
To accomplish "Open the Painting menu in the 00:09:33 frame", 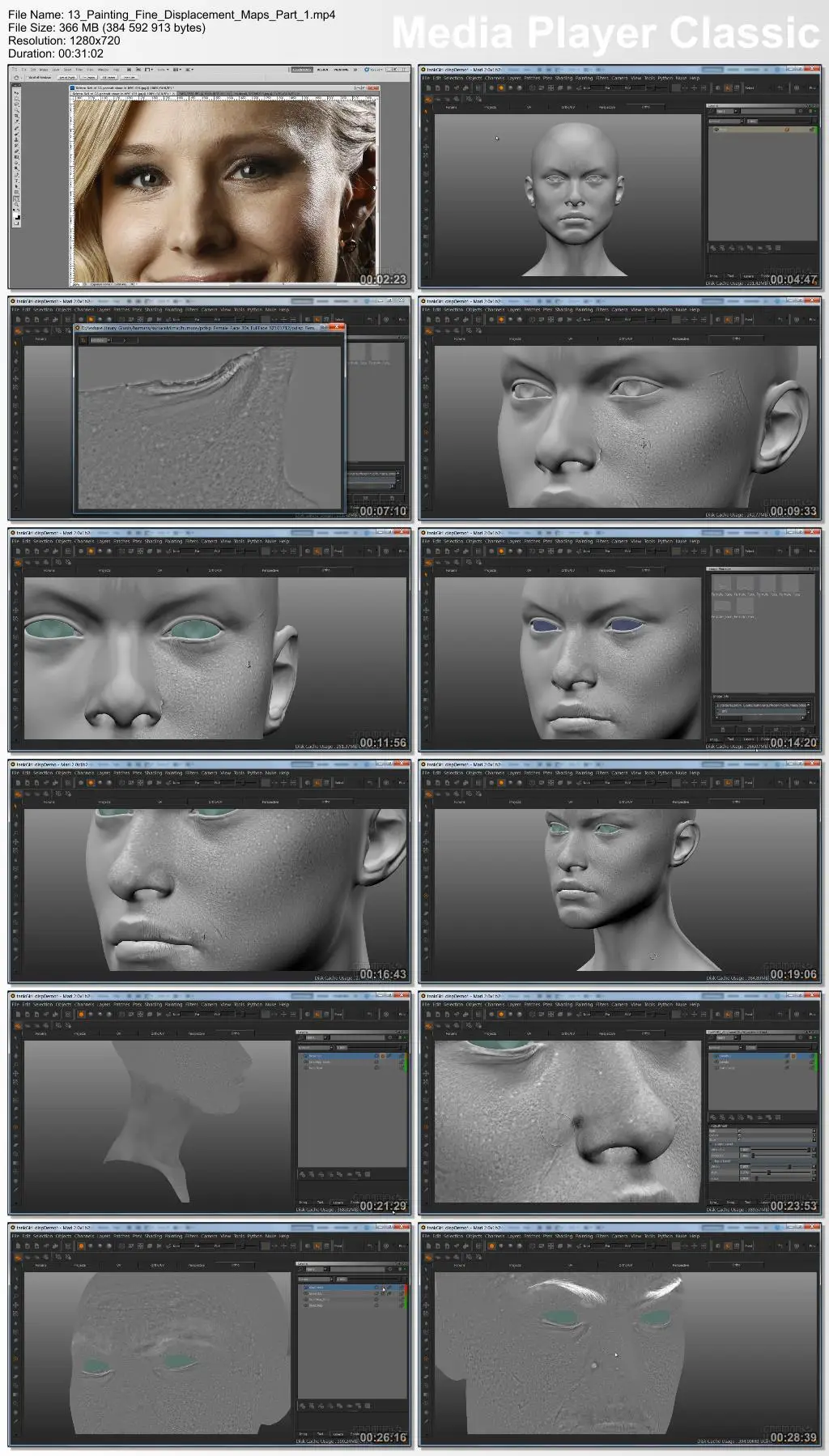I will [584, 309].
